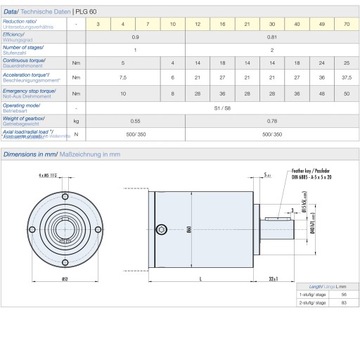Click the output shaft in the side view
Image resolution: width=360 pixels, height=360 pixels.
tap(277, 229)
